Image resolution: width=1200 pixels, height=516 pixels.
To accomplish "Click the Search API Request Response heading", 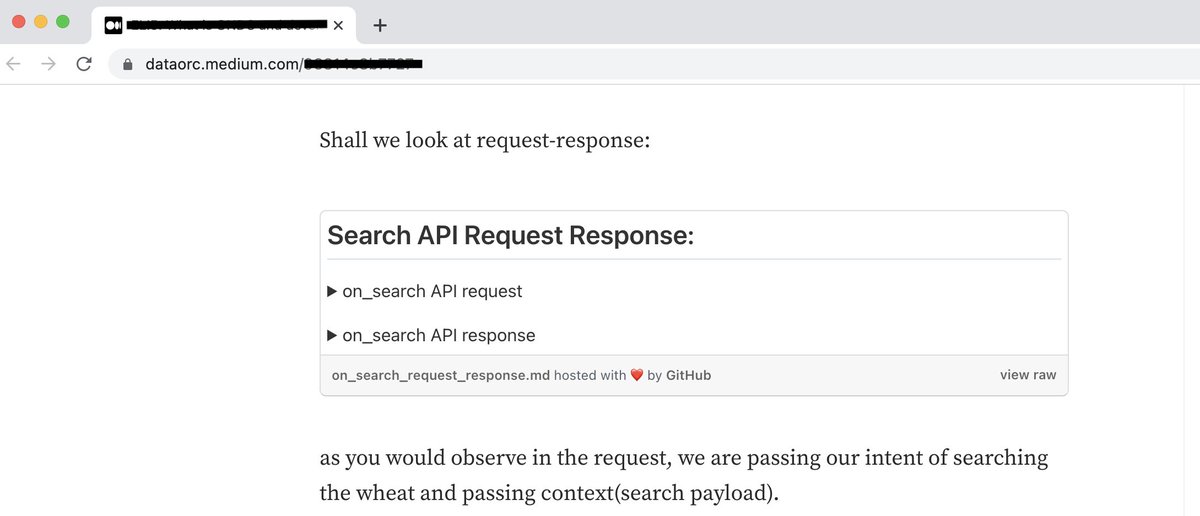I will (510, 235).
